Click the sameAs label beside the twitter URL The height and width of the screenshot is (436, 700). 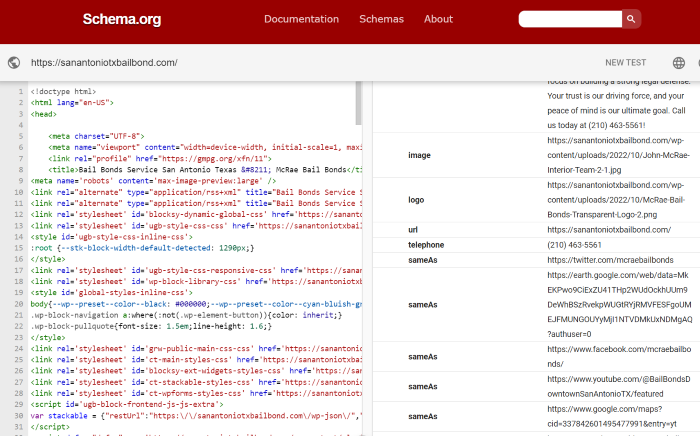click(x=423, y=260)
